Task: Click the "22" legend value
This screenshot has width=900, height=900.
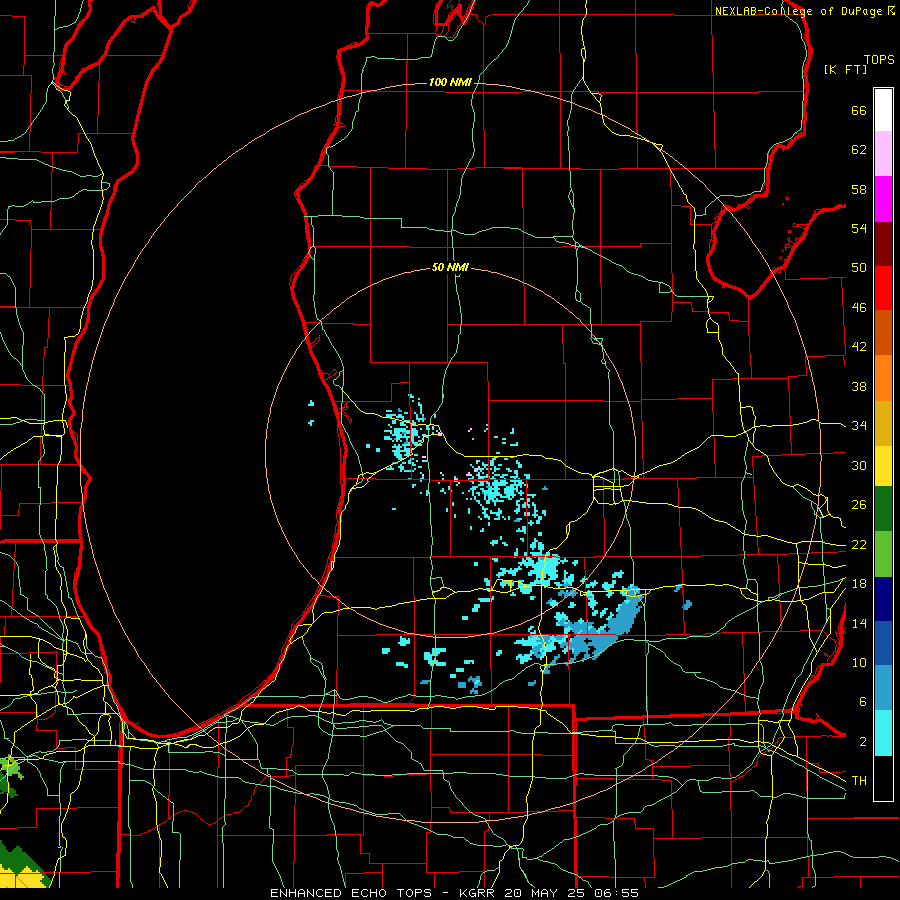Action: [859, 545]
